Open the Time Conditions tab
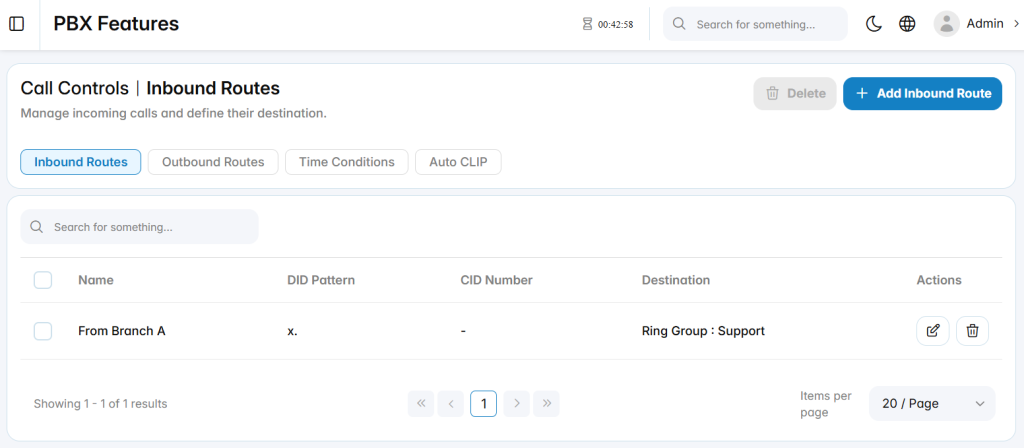The image size is (1024, 448). pyautogui.click(x=347, y=162)
